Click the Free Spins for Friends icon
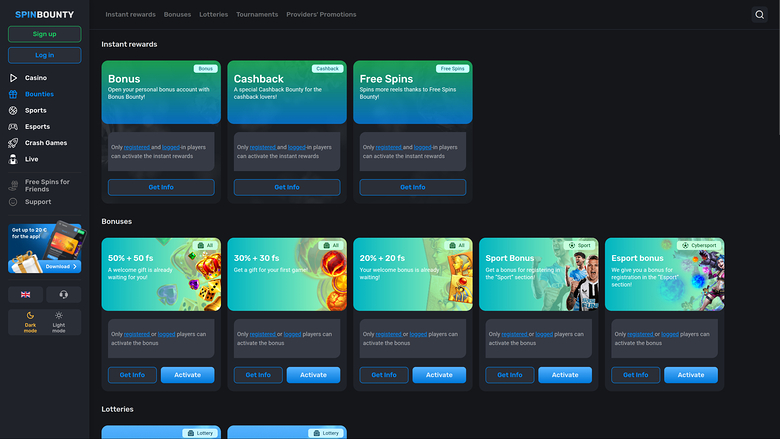This screenshot has width=780, height=439. point(13,185)
